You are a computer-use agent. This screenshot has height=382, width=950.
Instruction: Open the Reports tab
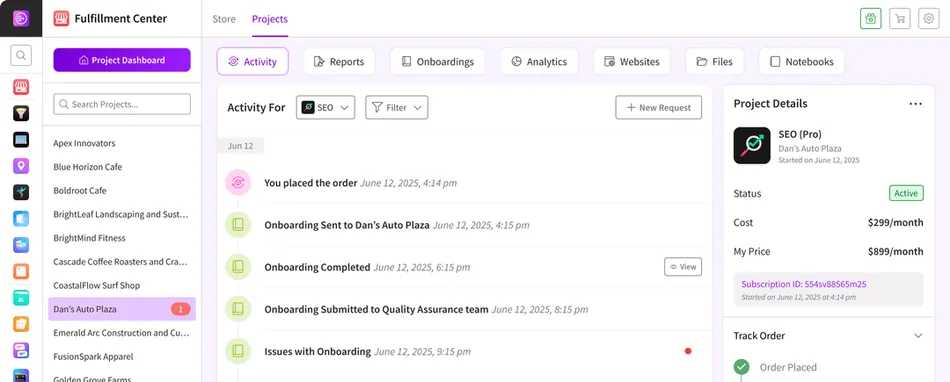click(x=339, y=62)
